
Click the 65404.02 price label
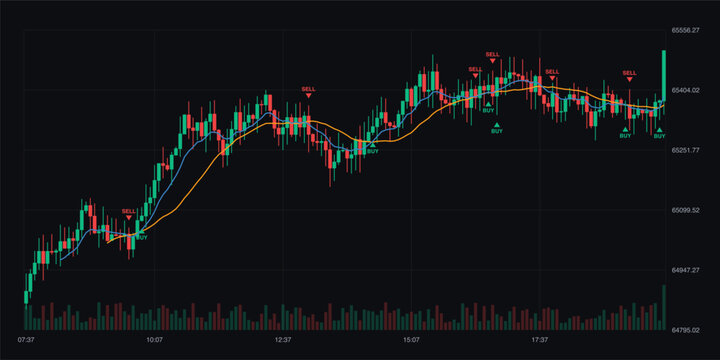point(686,90)
